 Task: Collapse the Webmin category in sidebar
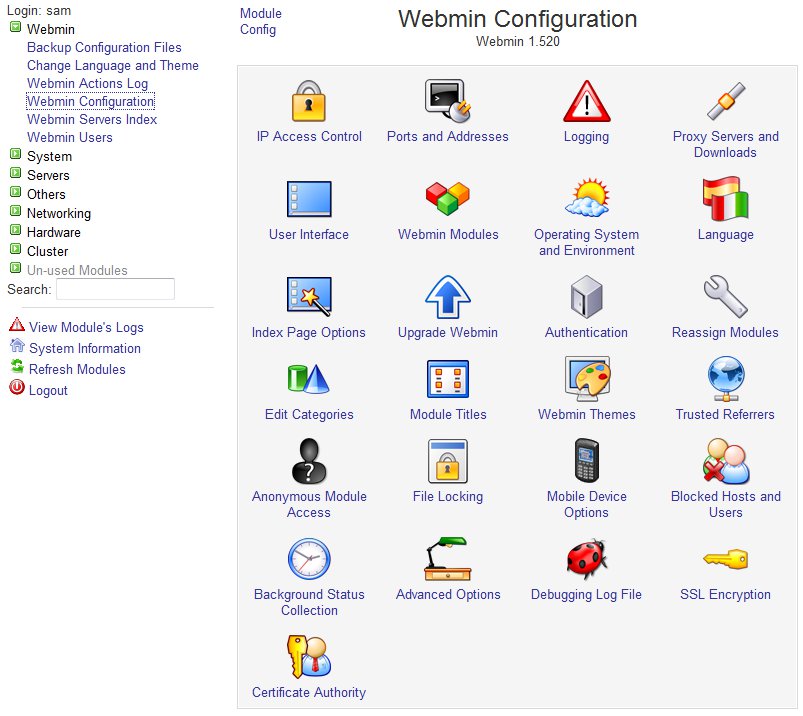coord(16,27)
